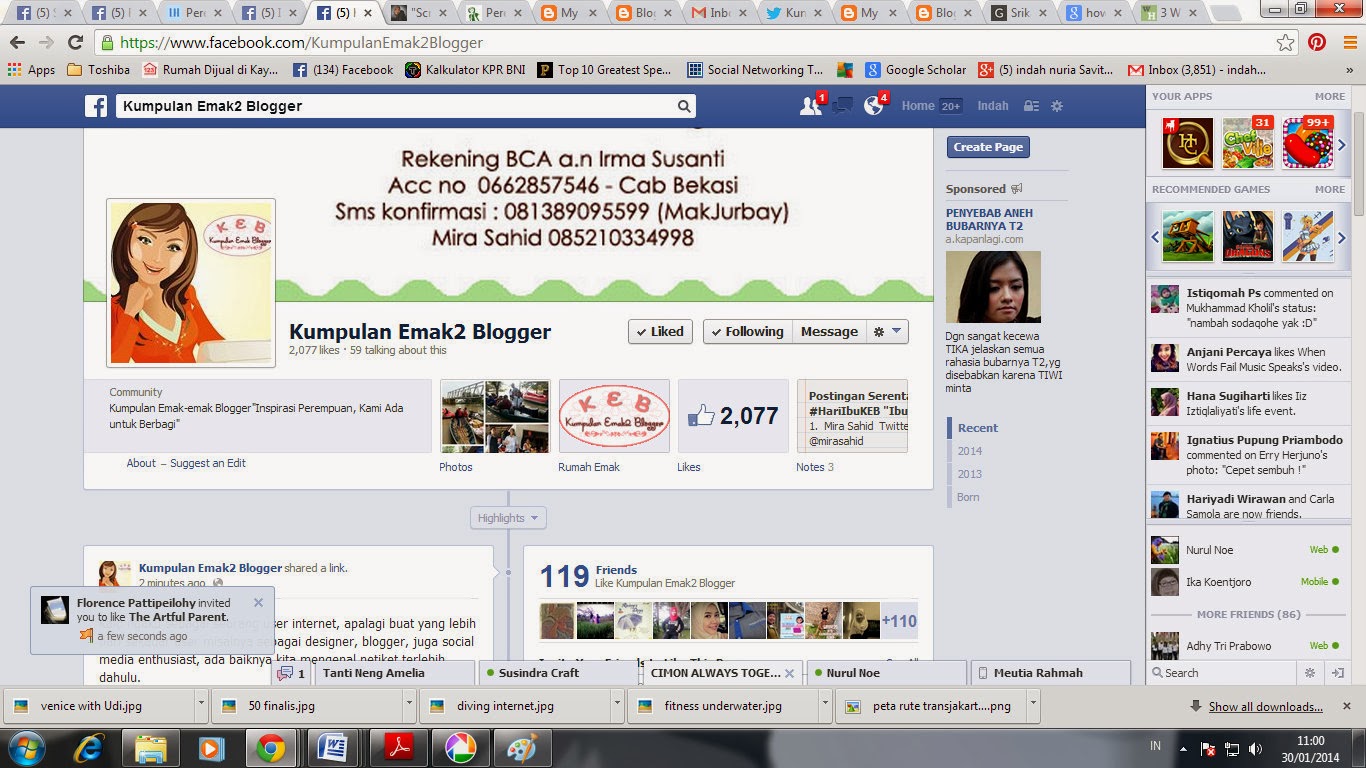This screenshot has width=1366, height=768.
Task: Click the Pinterest extension icon
Action: (x=1317, y=43)
